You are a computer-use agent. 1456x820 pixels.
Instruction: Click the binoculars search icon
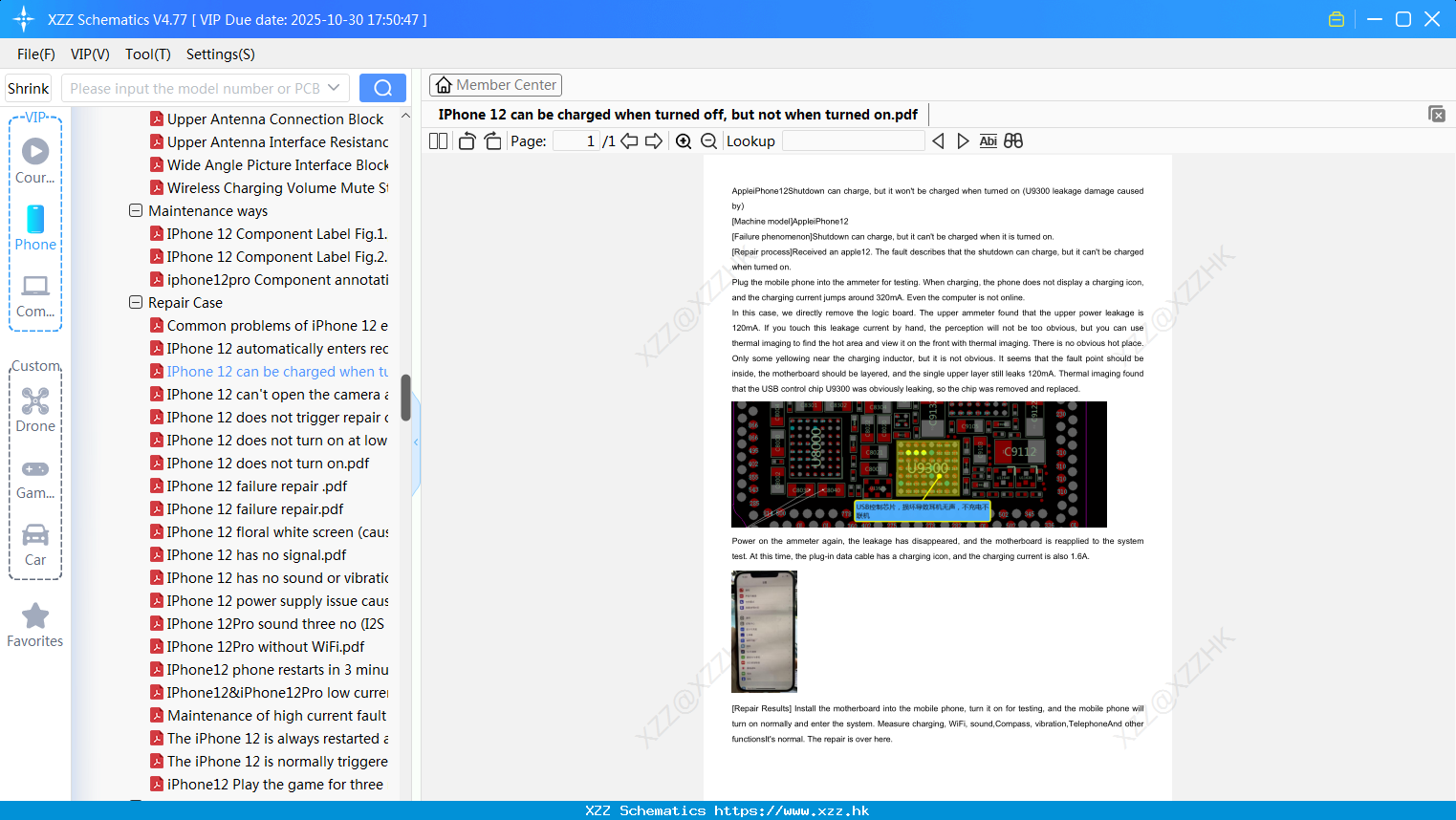coord(1013,140)
